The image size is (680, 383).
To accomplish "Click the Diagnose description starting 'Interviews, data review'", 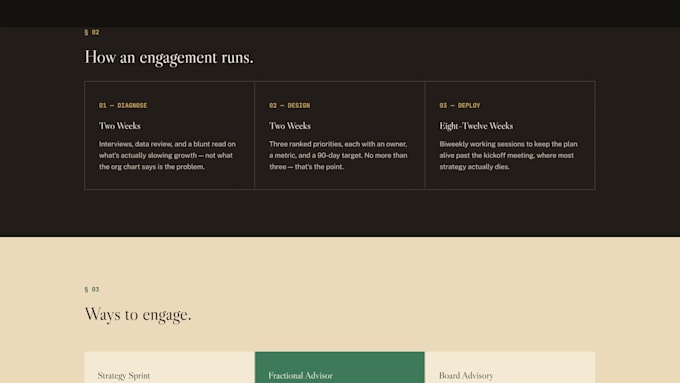I will point(167,155).
